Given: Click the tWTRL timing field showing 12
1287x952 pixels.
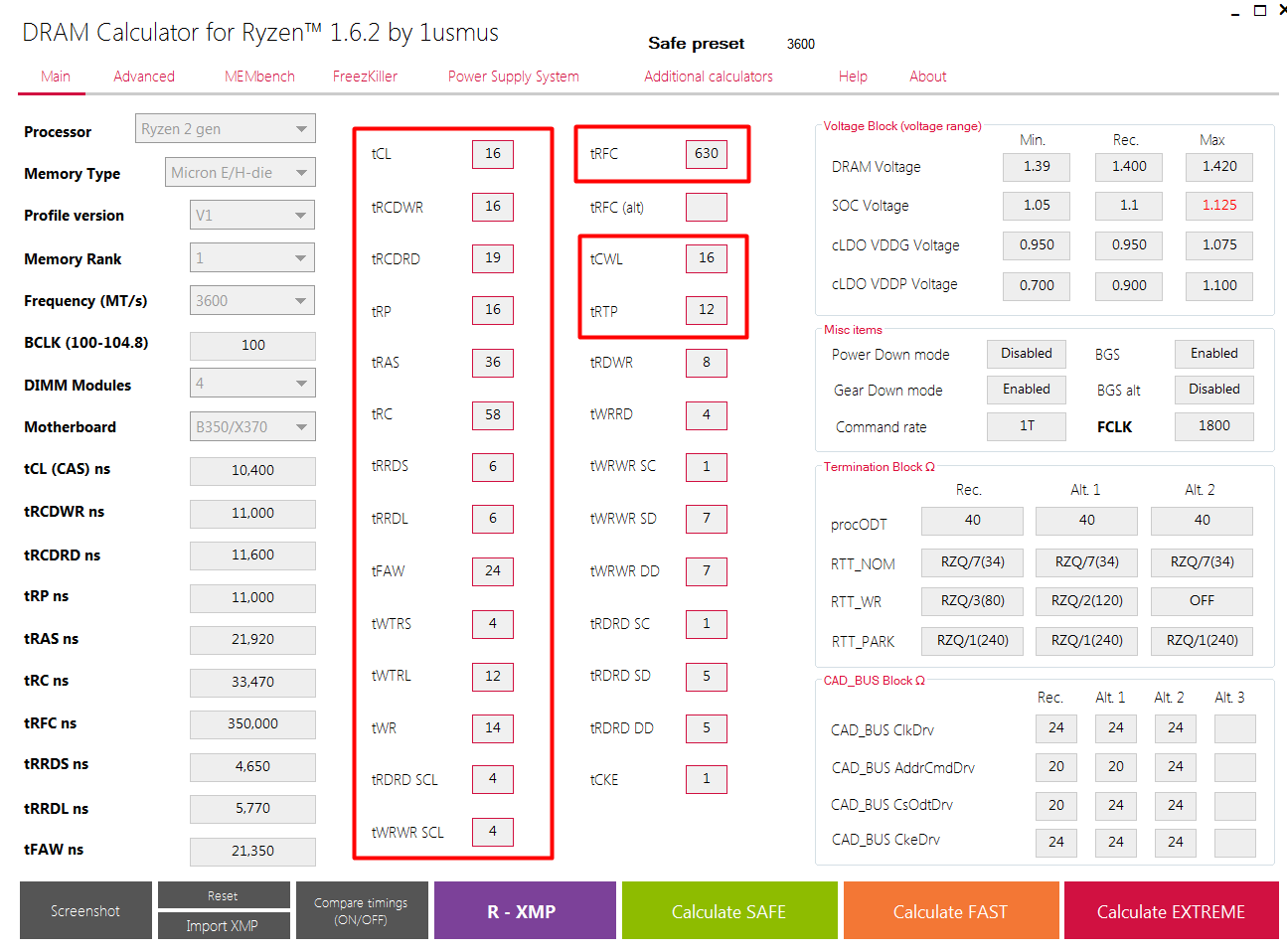Looking at the screenshot, I should tap(493, 677).
